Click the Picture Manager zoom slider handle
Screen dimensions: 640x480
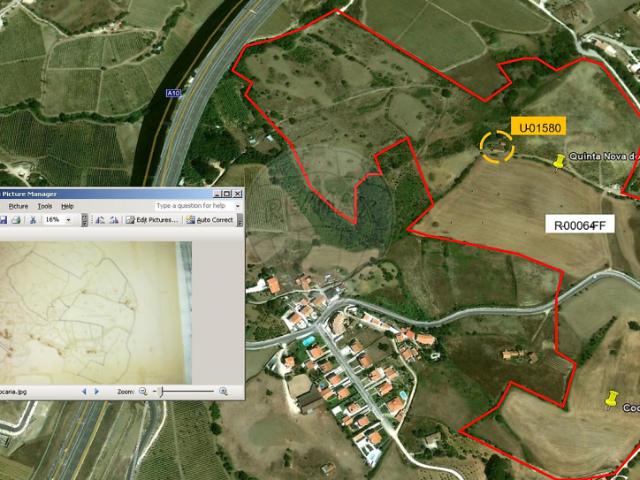(x=162, y=391)
